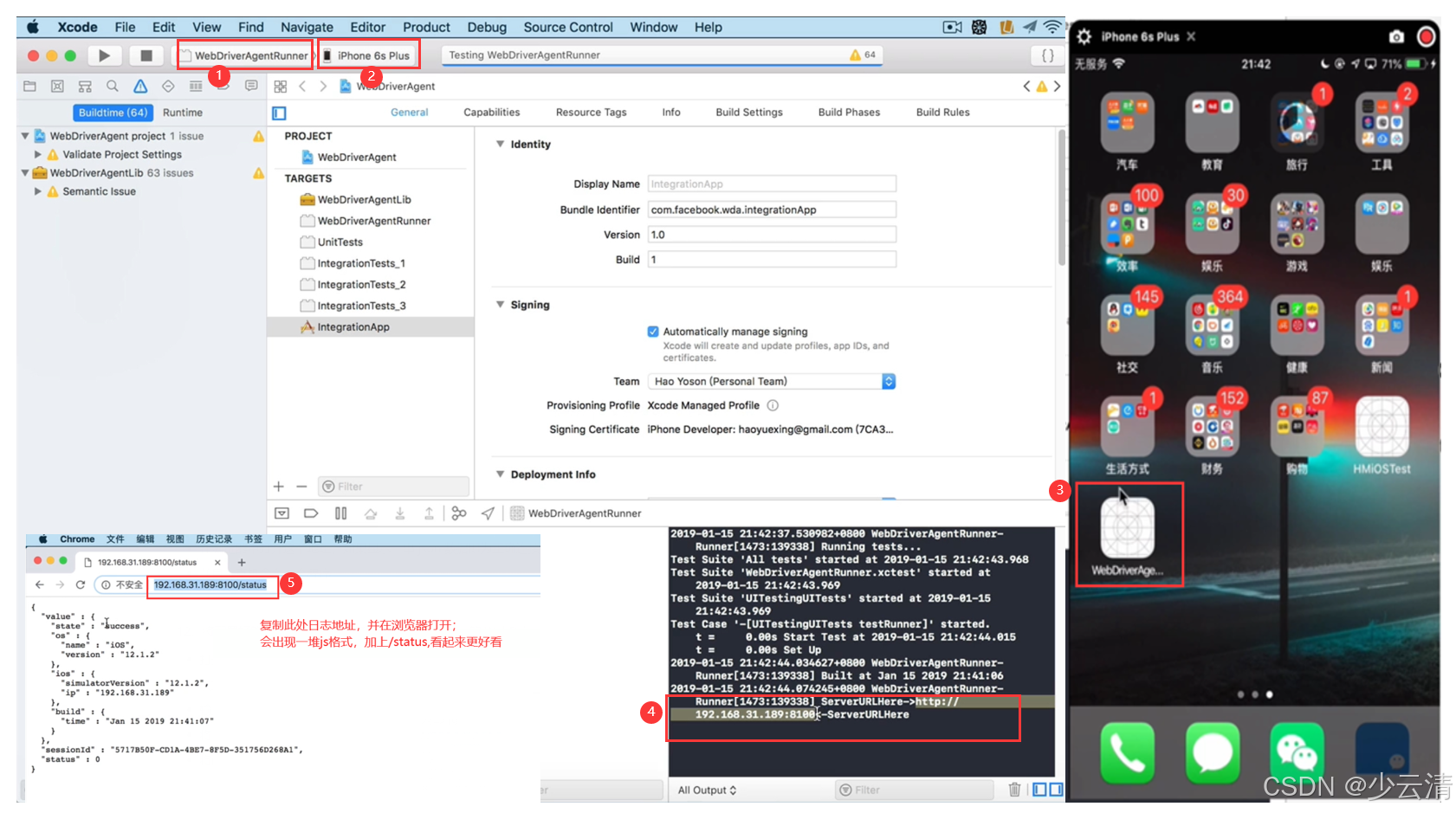The width and height of the screenshot is (1456, 813).
Task: Collapse the Signing section
Action: (500, 304)
